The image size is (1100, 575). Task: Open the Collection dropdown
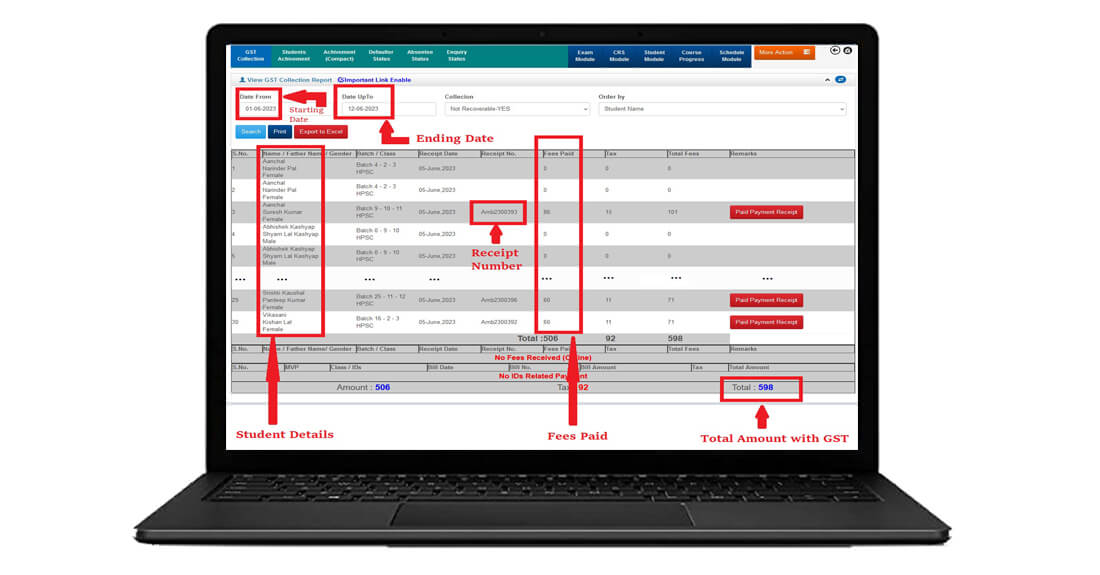pos(517,108)
